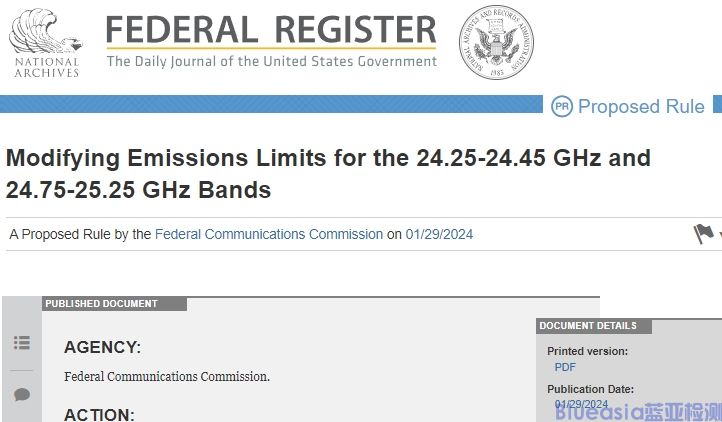Click the Federal Register title logo
Image resolution: width=722 pixels, height=422 pixels.
[271, 30]
